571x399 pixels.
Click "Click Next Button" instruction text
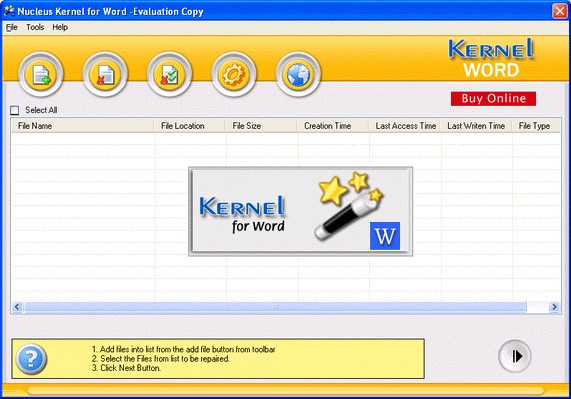126,368
